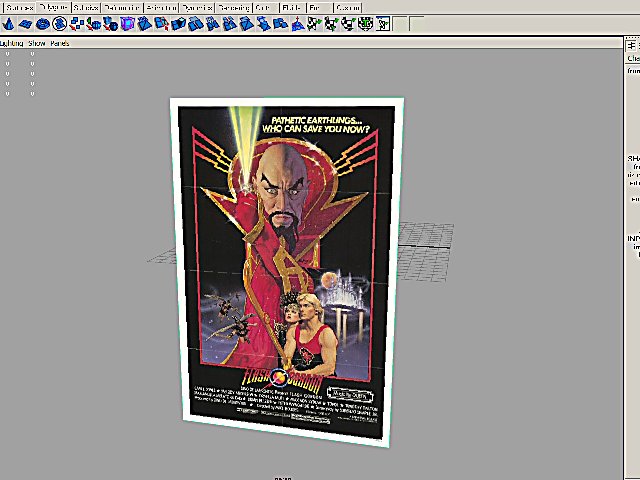Apply planar mapping checker icon

click(x=314, y=24)
